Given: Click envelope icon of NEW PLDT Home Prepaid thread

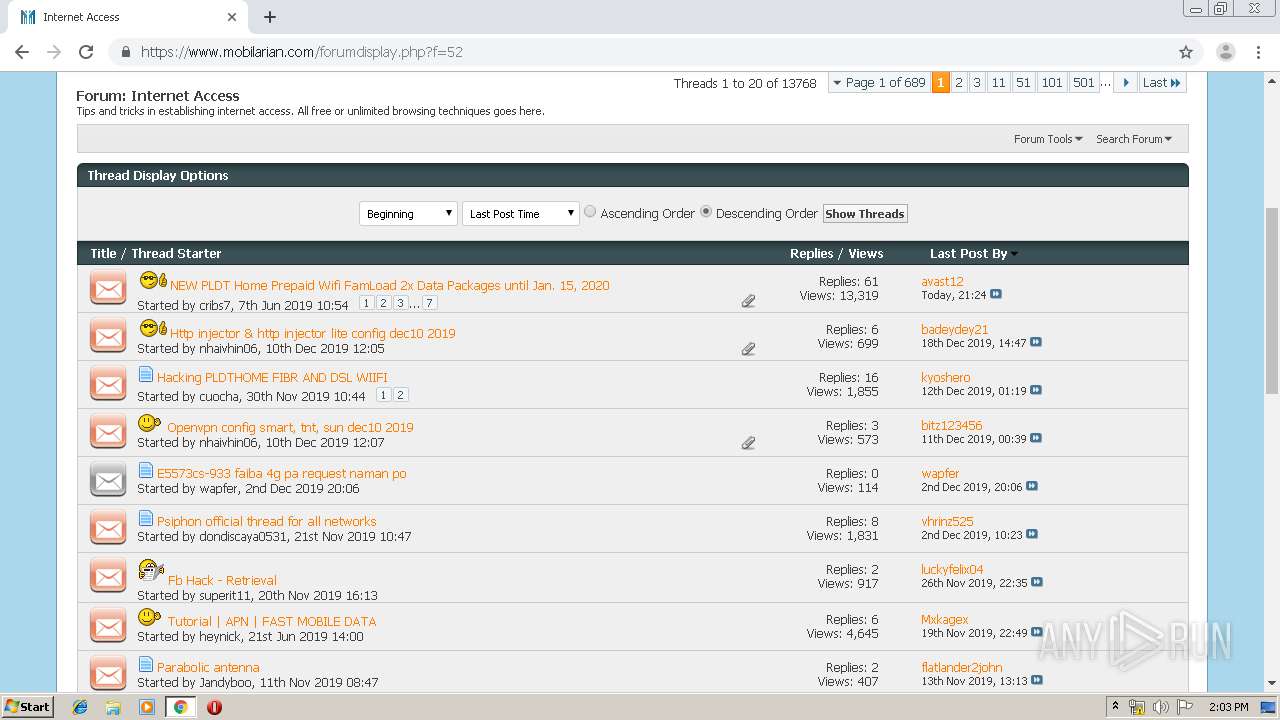Looking at the screenshot, I should [108, 288].
